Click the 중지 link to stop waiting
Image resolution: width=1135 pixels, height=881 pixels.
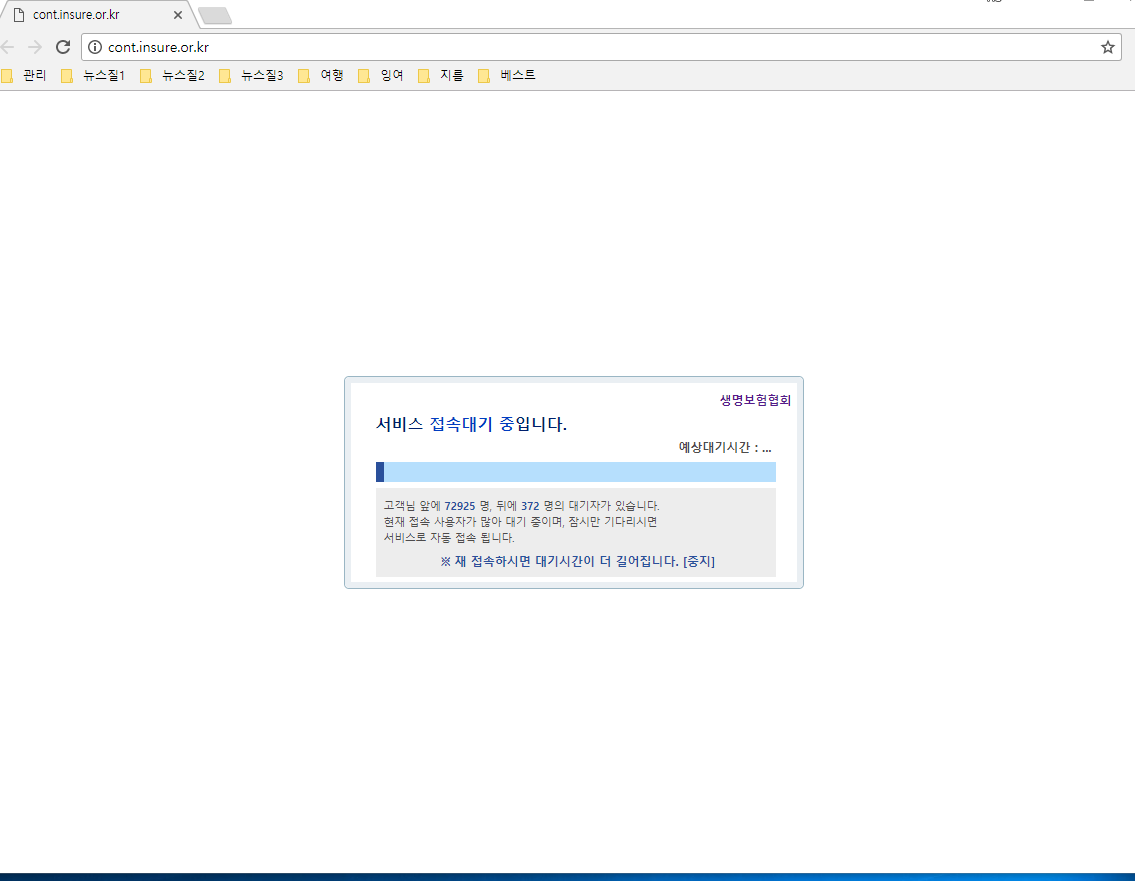point(701,561)
